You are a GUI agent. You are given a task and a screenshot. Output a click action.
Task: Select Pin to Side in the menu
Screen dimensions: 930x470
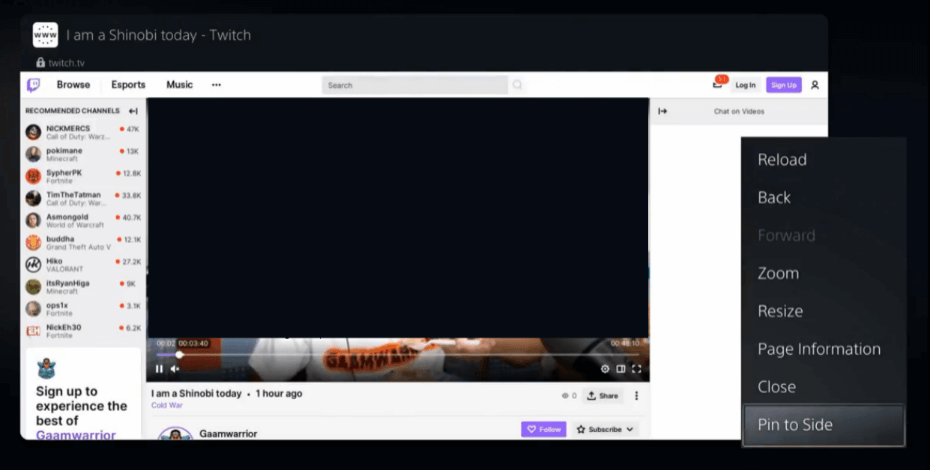coord(824,424)
